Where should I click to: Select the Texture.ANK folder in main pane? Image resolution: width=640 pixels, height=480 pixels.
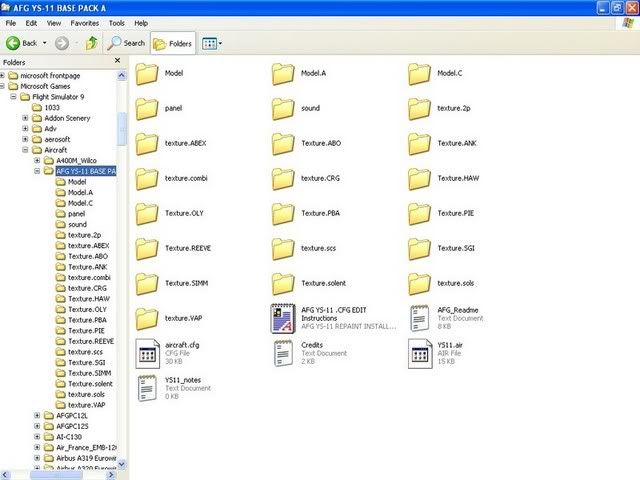coord(442,144)
